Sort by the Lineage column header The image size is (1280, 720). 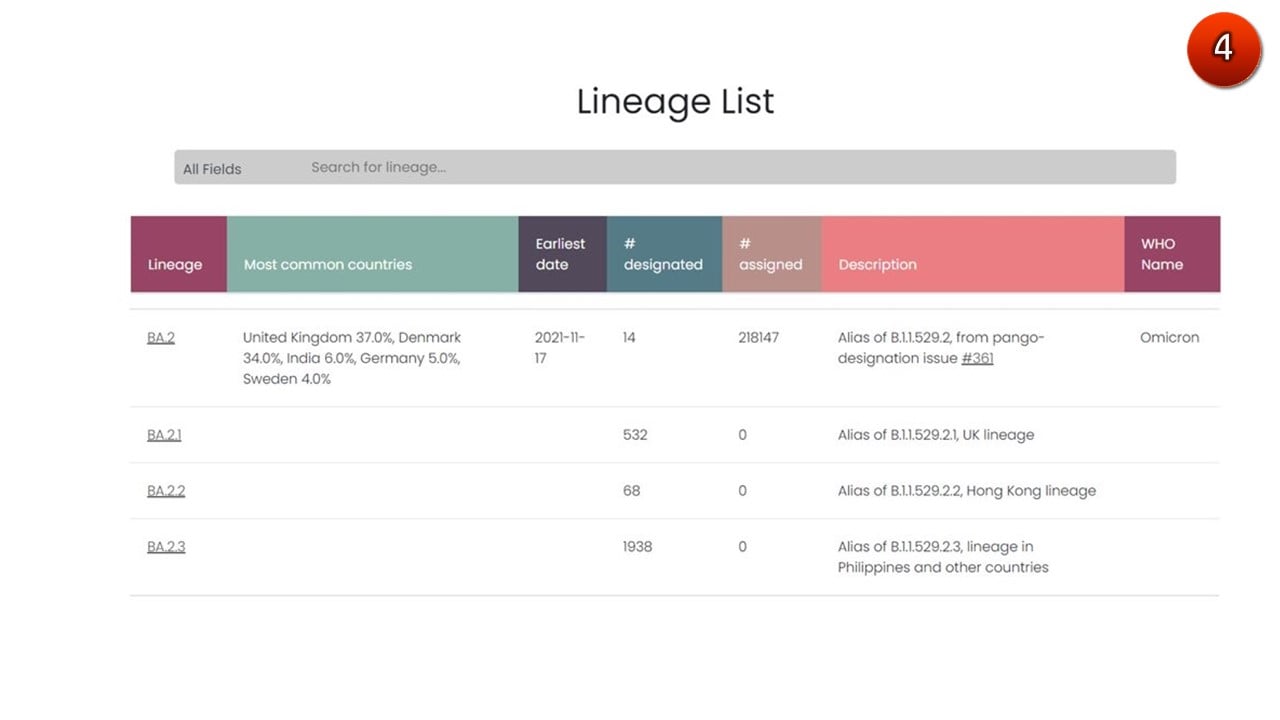coord(179,254)
